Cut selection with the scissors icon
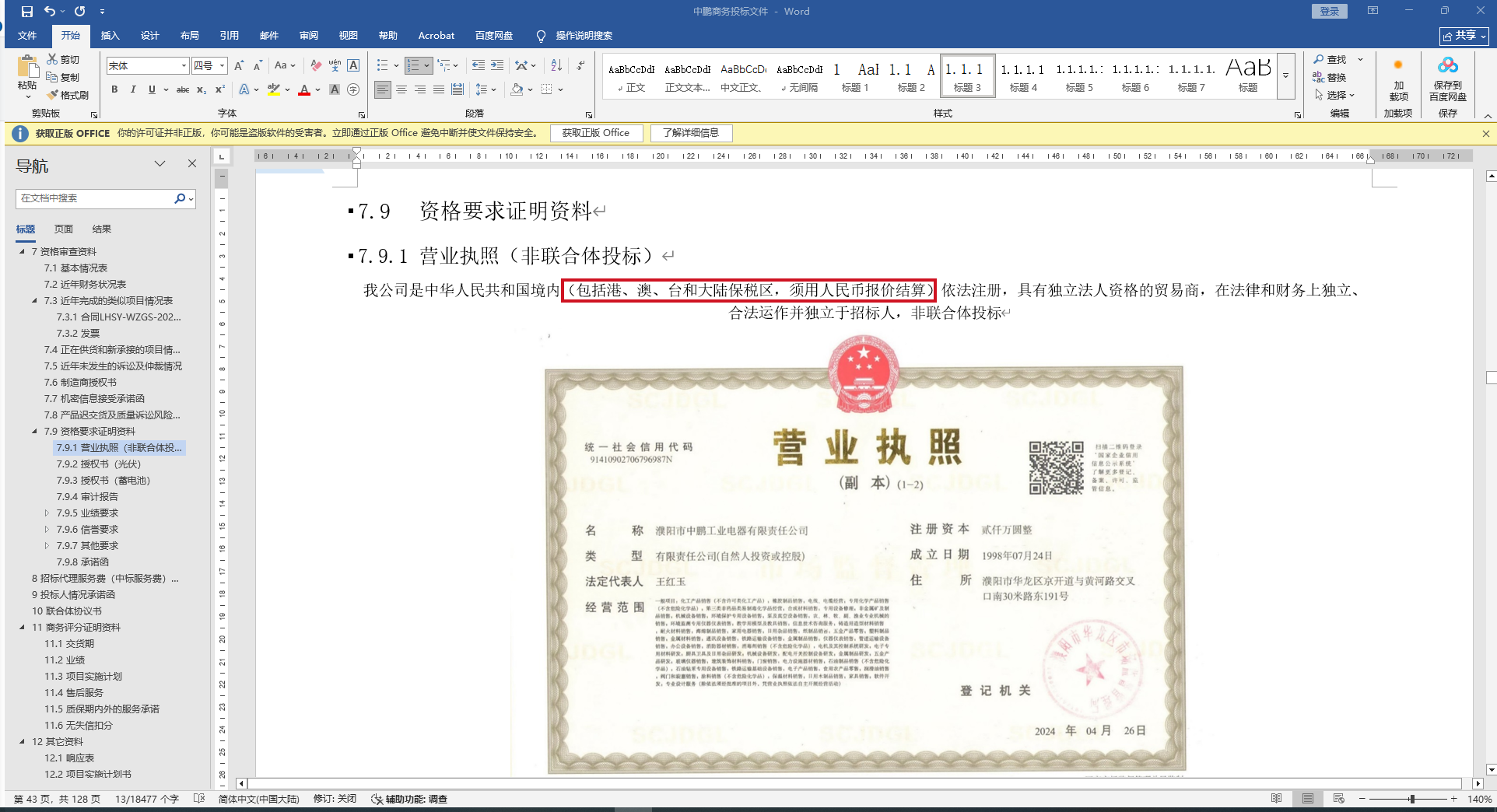The height and width of the screenshot is (812, 1497). [53, 59]
